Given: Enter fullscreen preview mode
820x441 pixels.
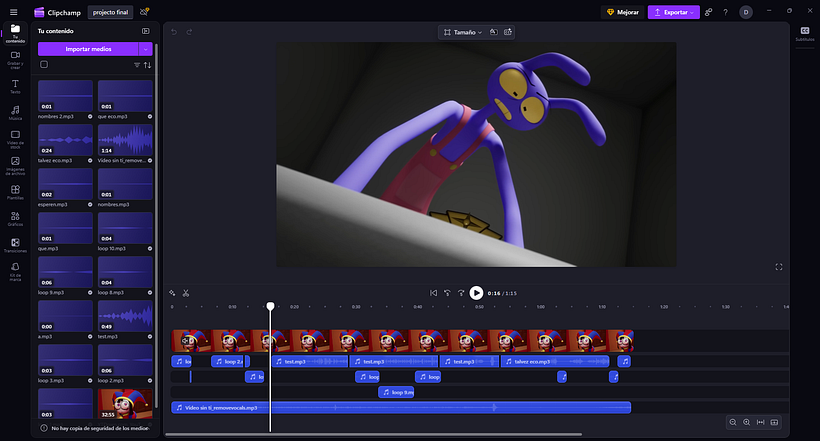Looking at the screenshot, I should point(779,267).
